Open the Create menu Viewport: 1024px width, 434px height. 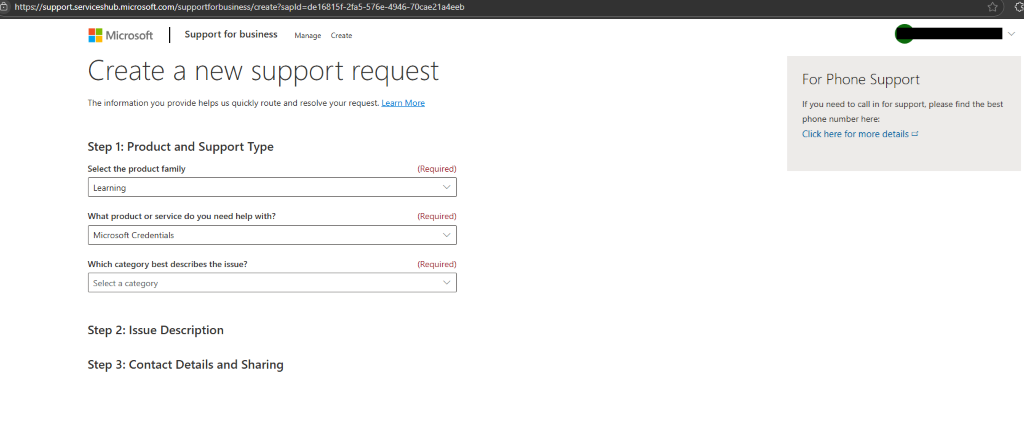coord(341,36)
